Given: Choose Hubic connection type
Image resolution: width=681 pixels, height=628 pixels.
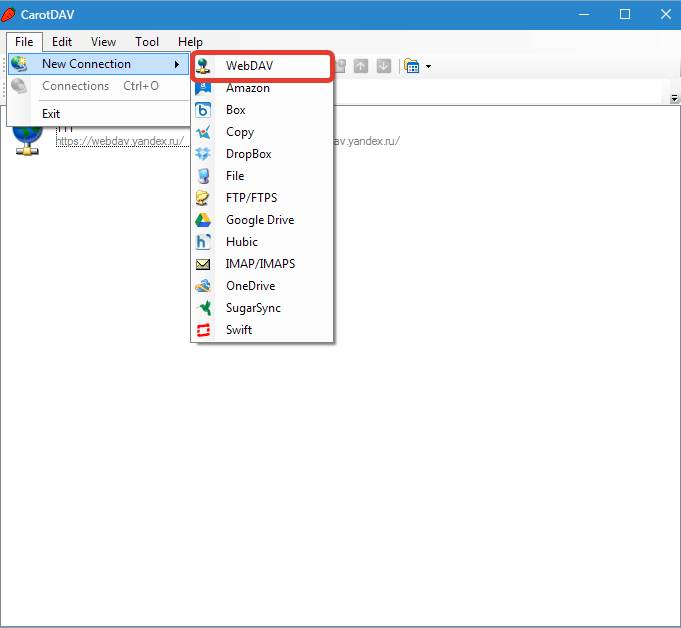Looking at the screenshot, I should (262, 242).
